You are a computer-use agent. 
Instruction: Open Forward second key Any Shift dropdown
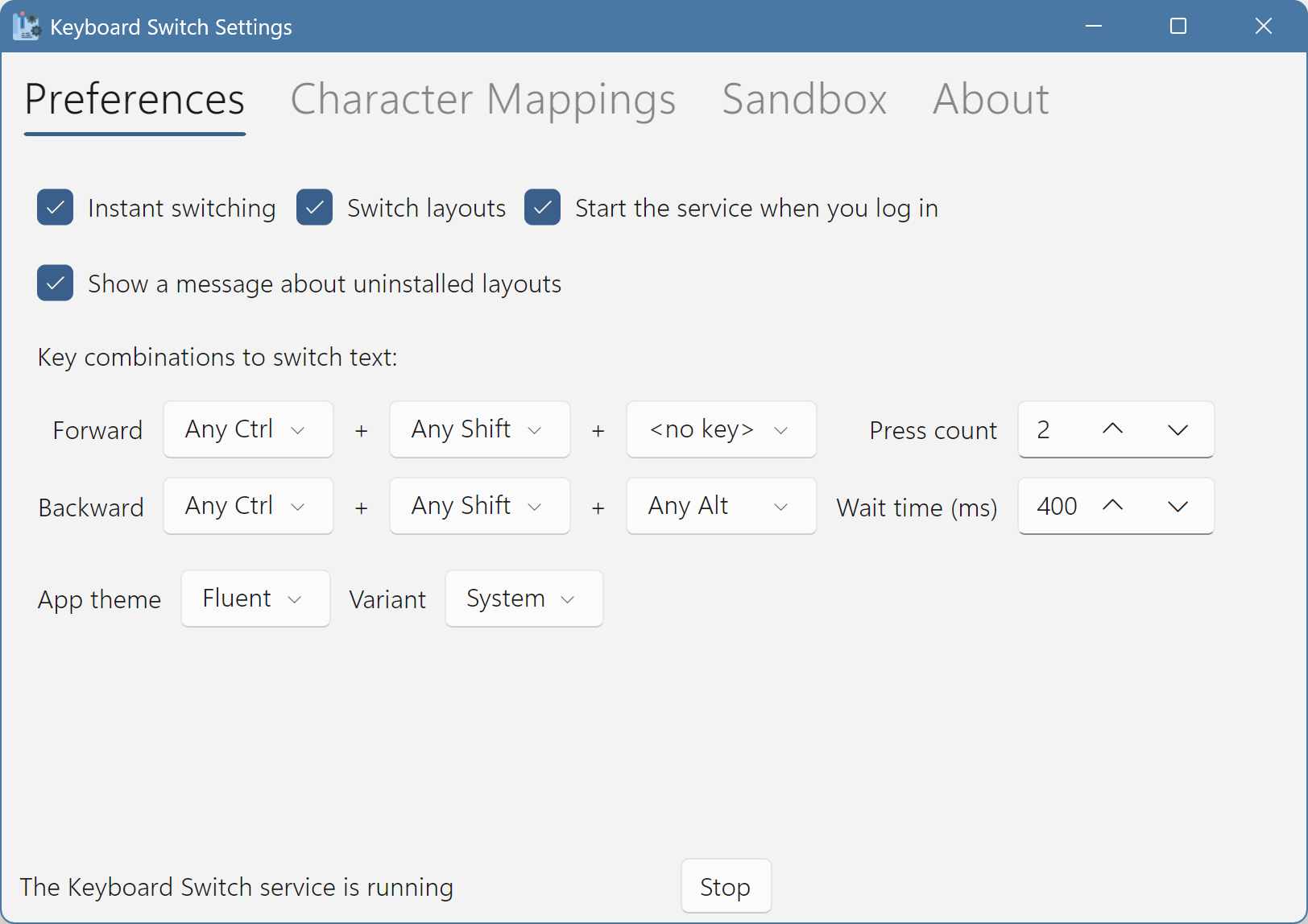pyautogui.click(x=480, y=429)
